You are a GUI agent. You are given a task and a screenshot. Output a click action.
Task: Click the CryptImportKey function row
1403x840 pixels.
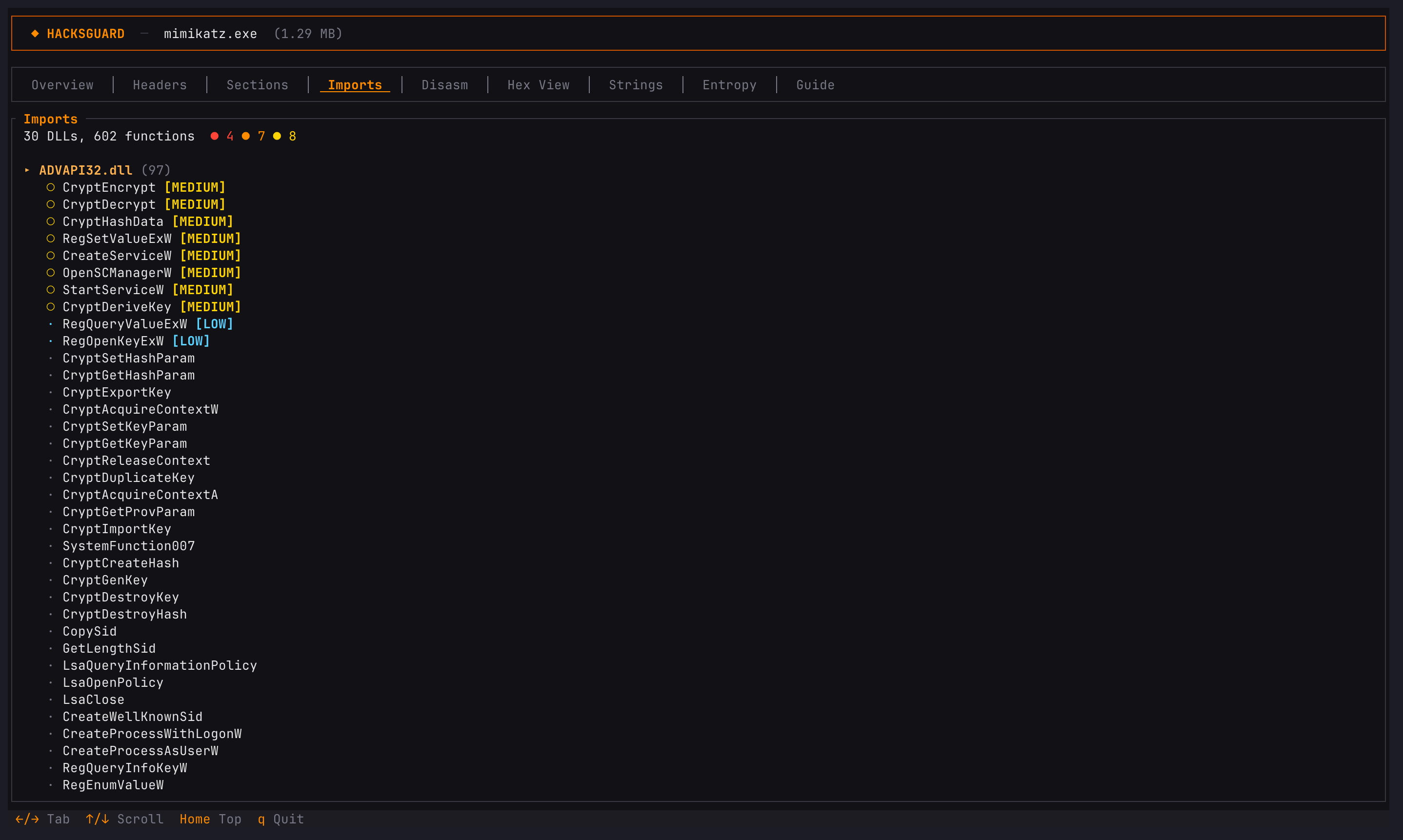tap(117, 529)
